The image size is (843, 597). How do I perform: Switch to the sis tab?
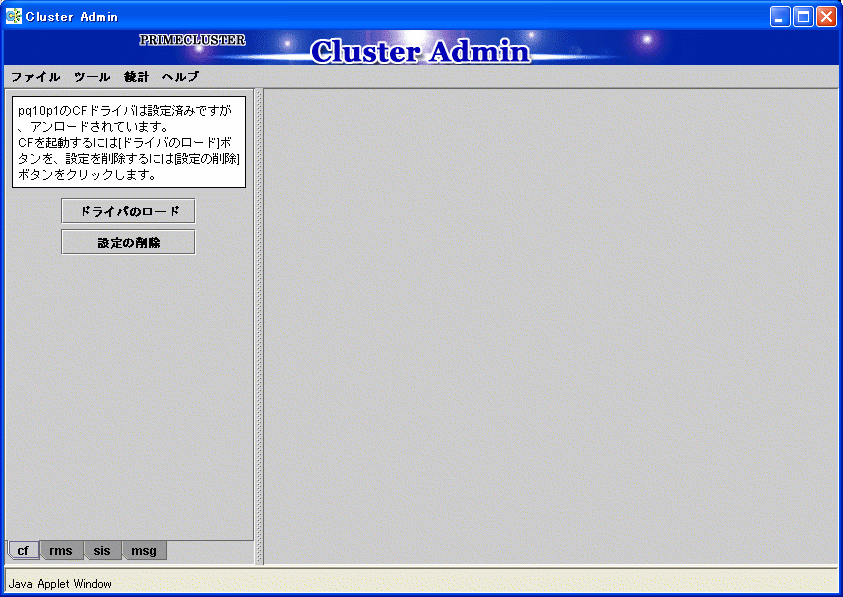click(102, 551)
